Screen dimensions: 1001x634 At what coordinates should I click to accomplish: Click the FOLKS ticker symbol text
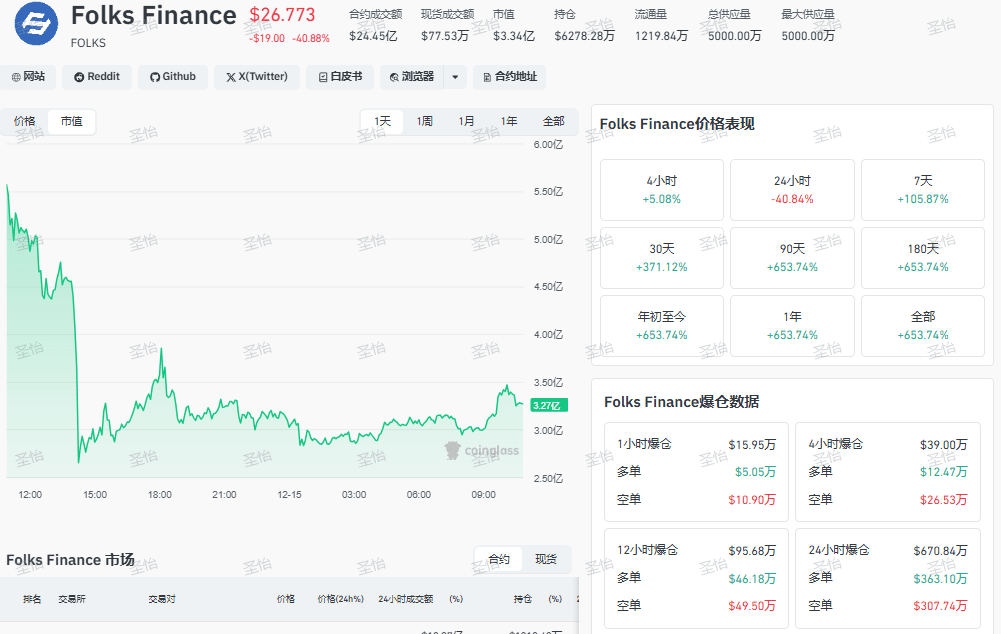click(x=88, y=43)
